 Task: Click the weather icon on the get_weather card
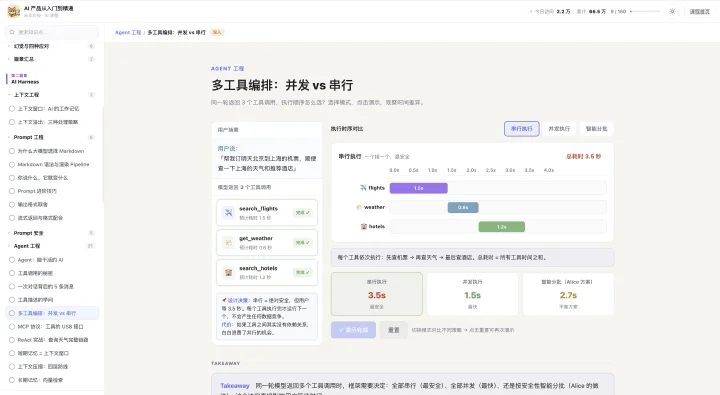228,243
